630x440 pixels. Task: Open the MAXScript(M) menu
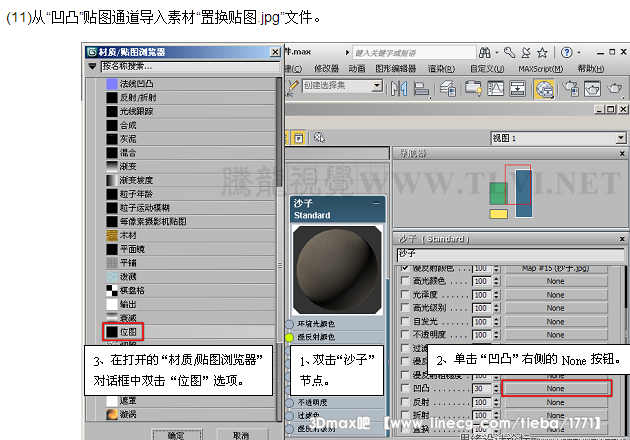click(540, 69)
